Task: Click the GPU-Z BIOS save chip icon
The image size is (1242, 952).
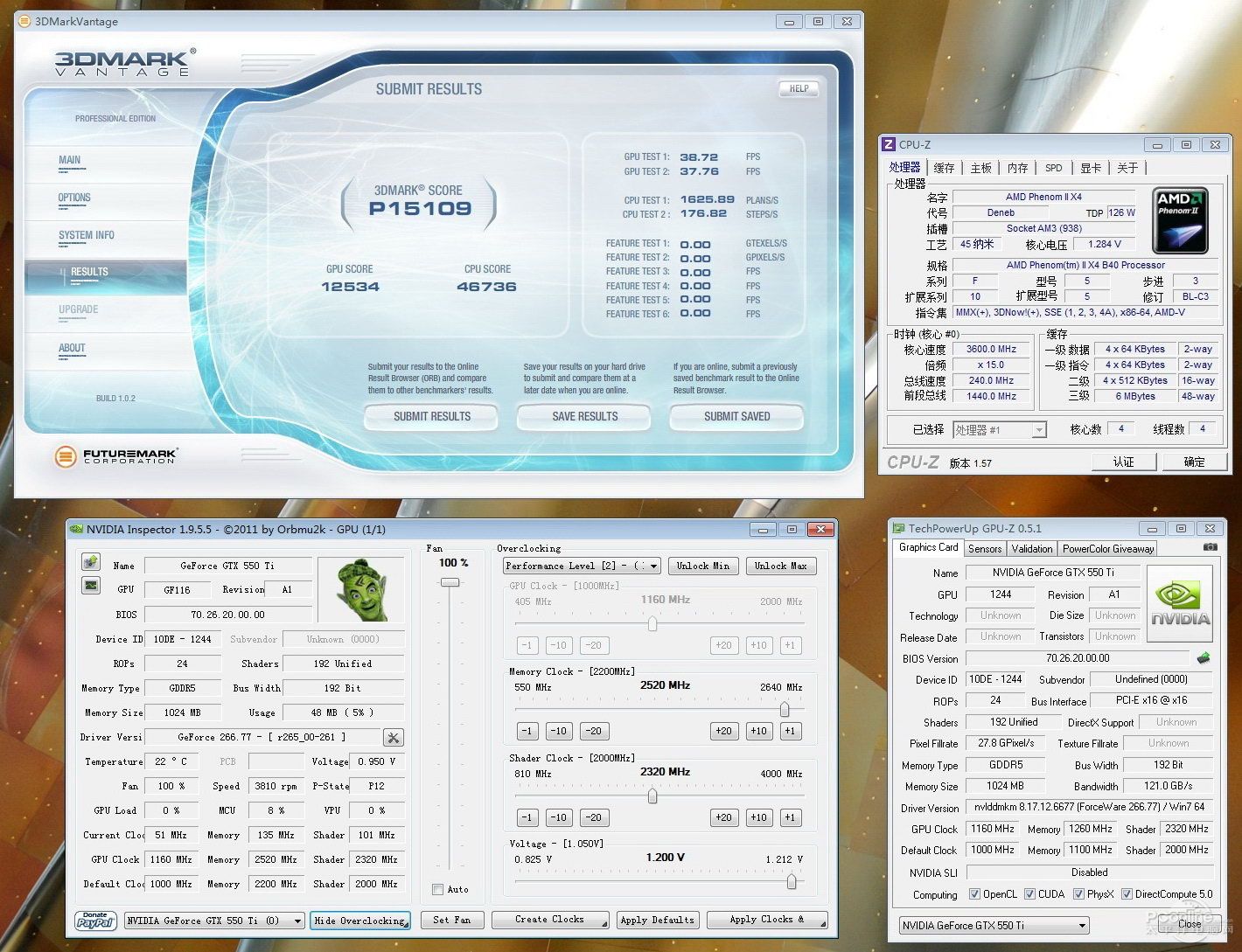Action: (1204, 657)
